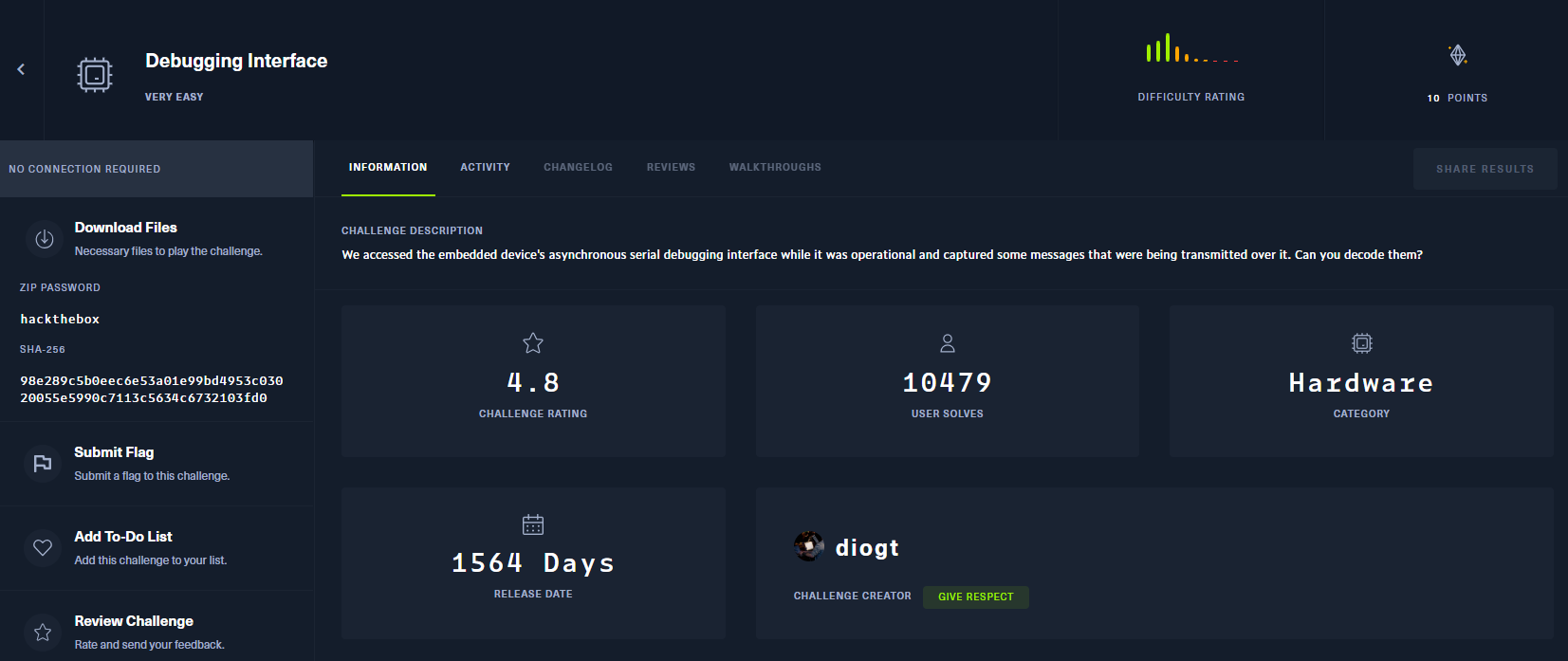Open the Reviews tab
The height and width of the screenshot is (661, 1568).
pyautogui.click(x=671, y=168)
